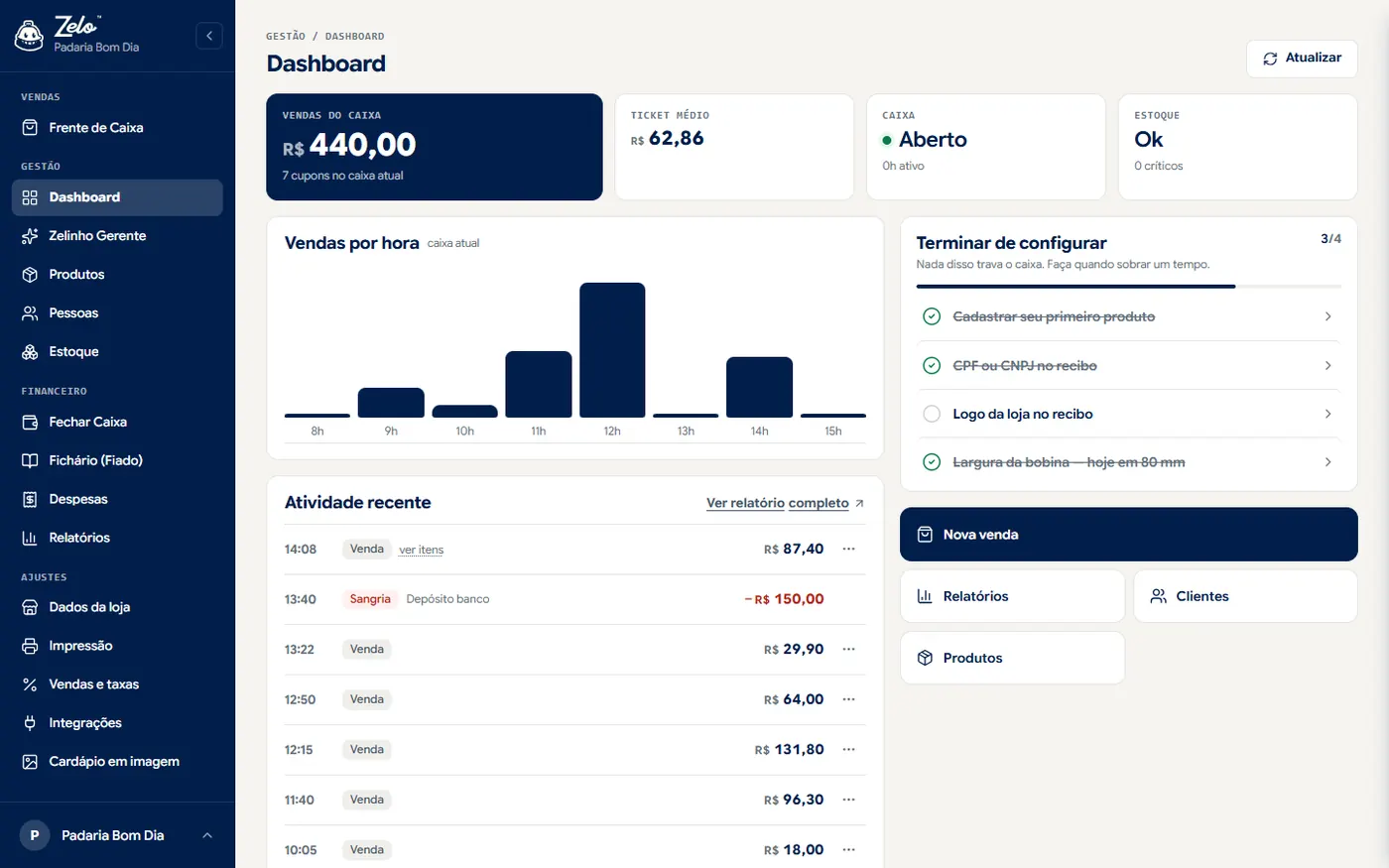Open the Relatórios quick action card
1389x868 pixels.
click(1012, 596)
